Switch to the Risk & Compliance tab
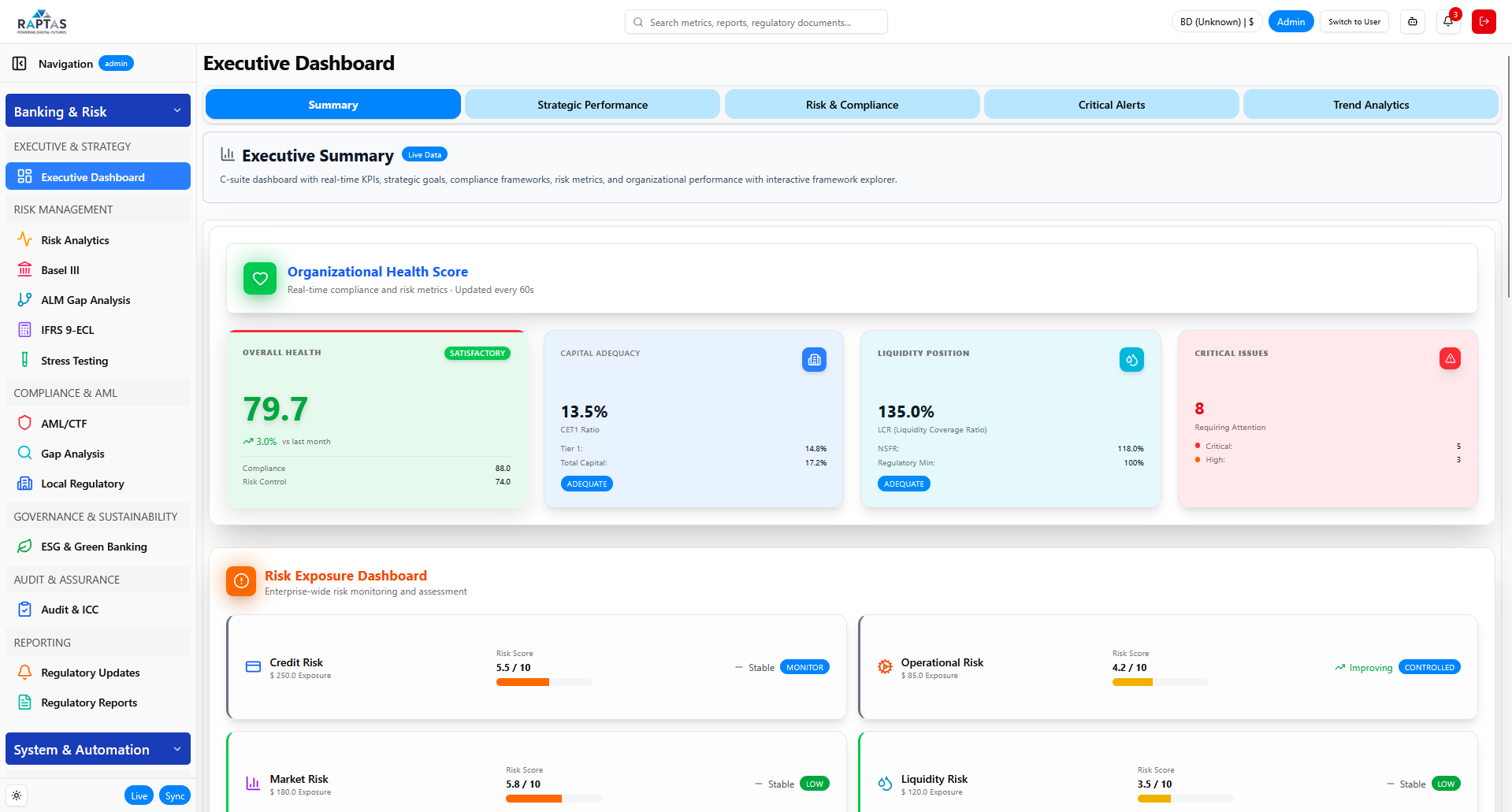Viewport: 1512px width, 812px height. [852, 104]
